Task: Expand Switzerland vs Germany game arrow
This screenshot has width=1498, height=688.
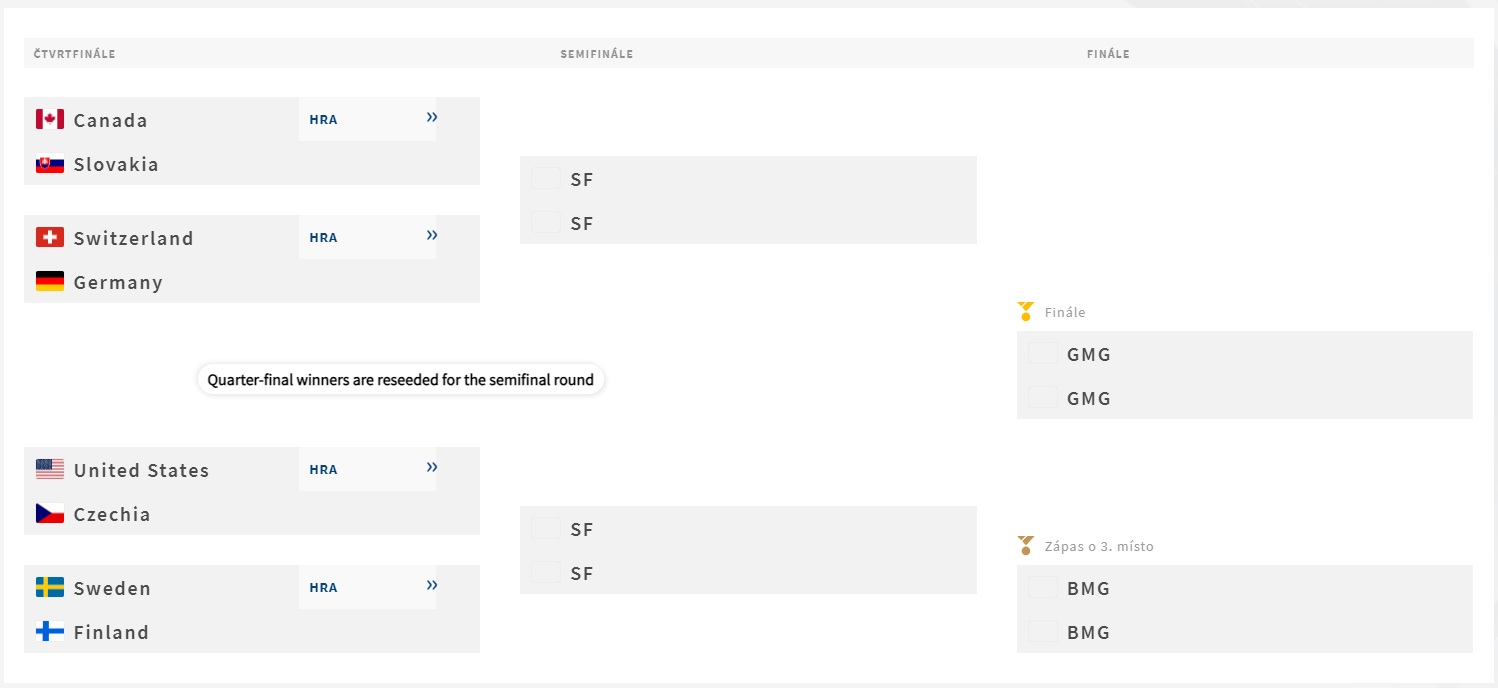Action: point(432,236)
